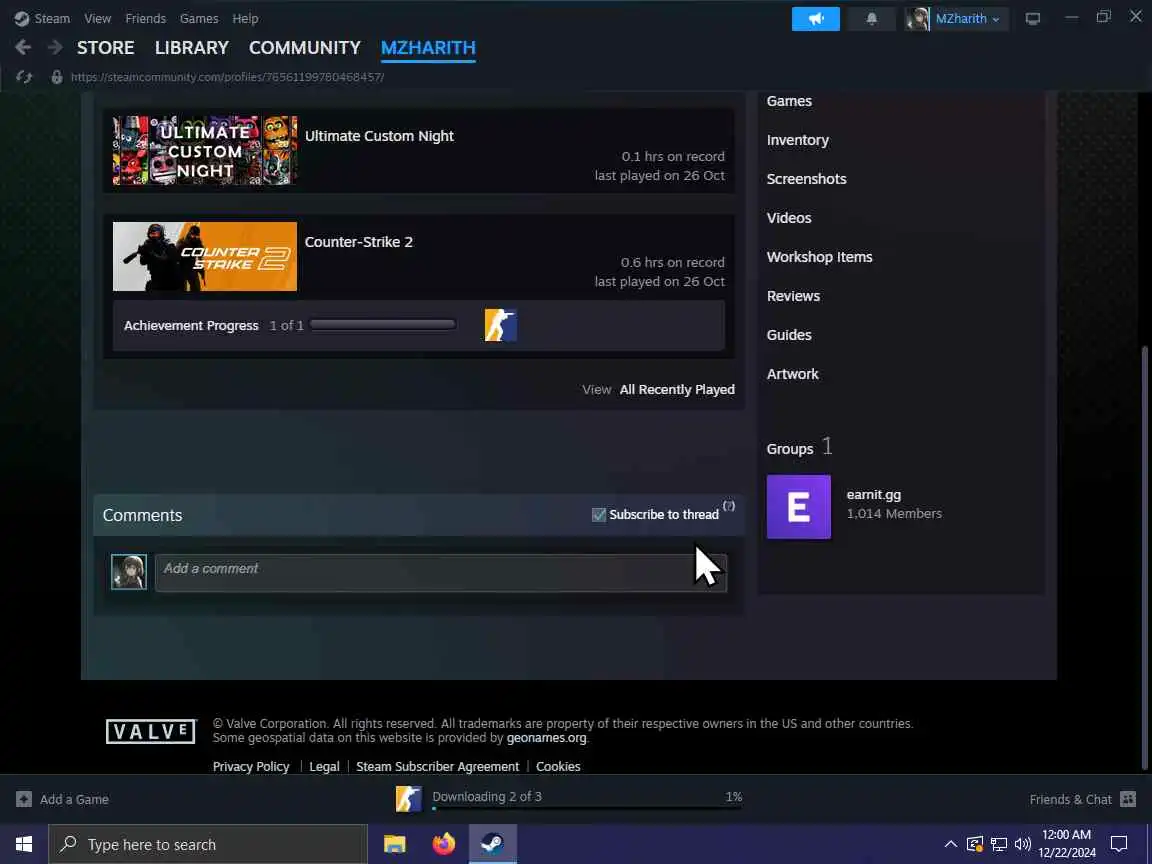Open Friends & Chat grid icon
The width and height of the screenshot is (1152, 864).
(1128, 799)
